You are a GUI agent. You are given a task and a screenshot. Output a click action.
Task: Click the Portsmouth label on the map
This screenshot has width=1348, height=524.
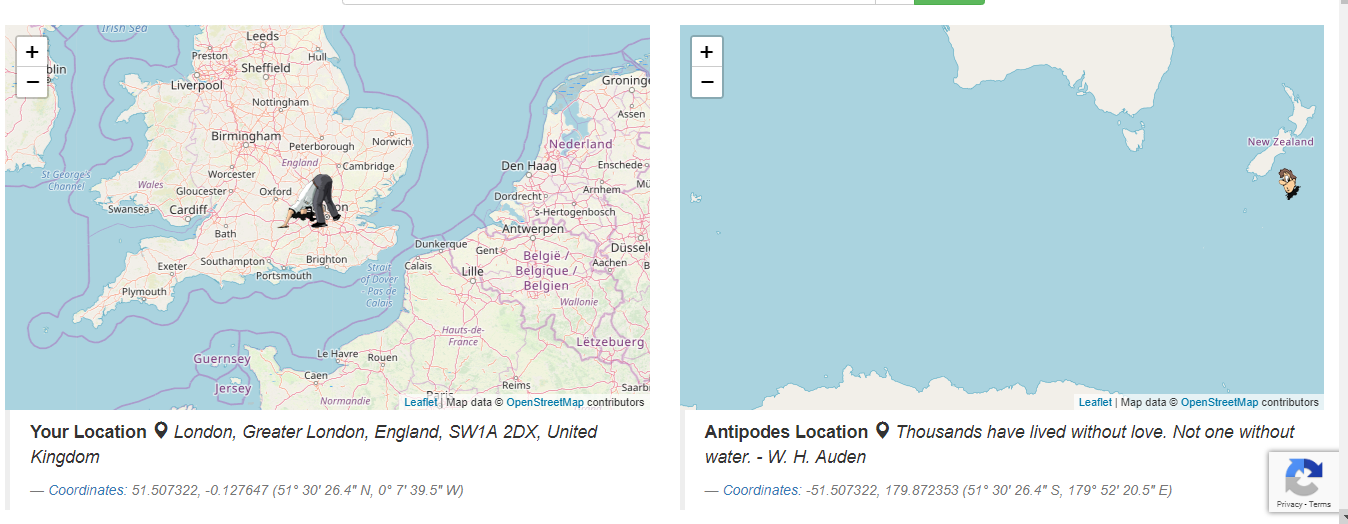pyautogui.click(x=284, y=276)
